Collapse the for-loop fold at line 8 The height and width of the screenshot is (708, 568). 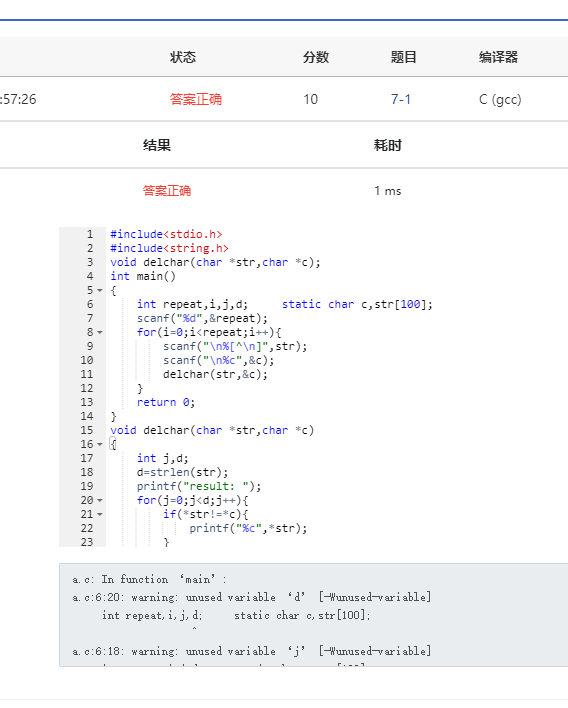[100, 332]
